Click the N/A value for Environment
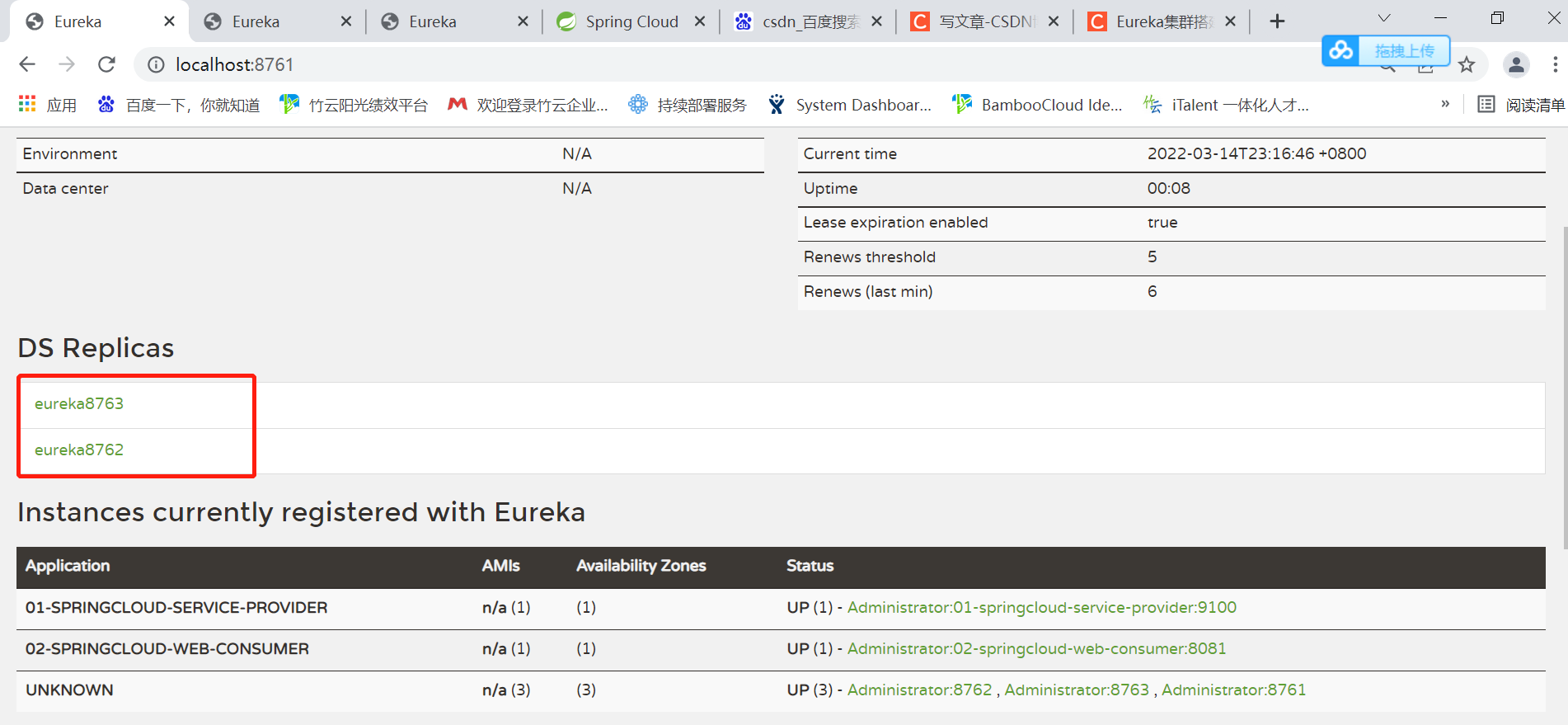Image resolution: width=1568 pixels, height=725 pixels. click(x=577, y=154)
